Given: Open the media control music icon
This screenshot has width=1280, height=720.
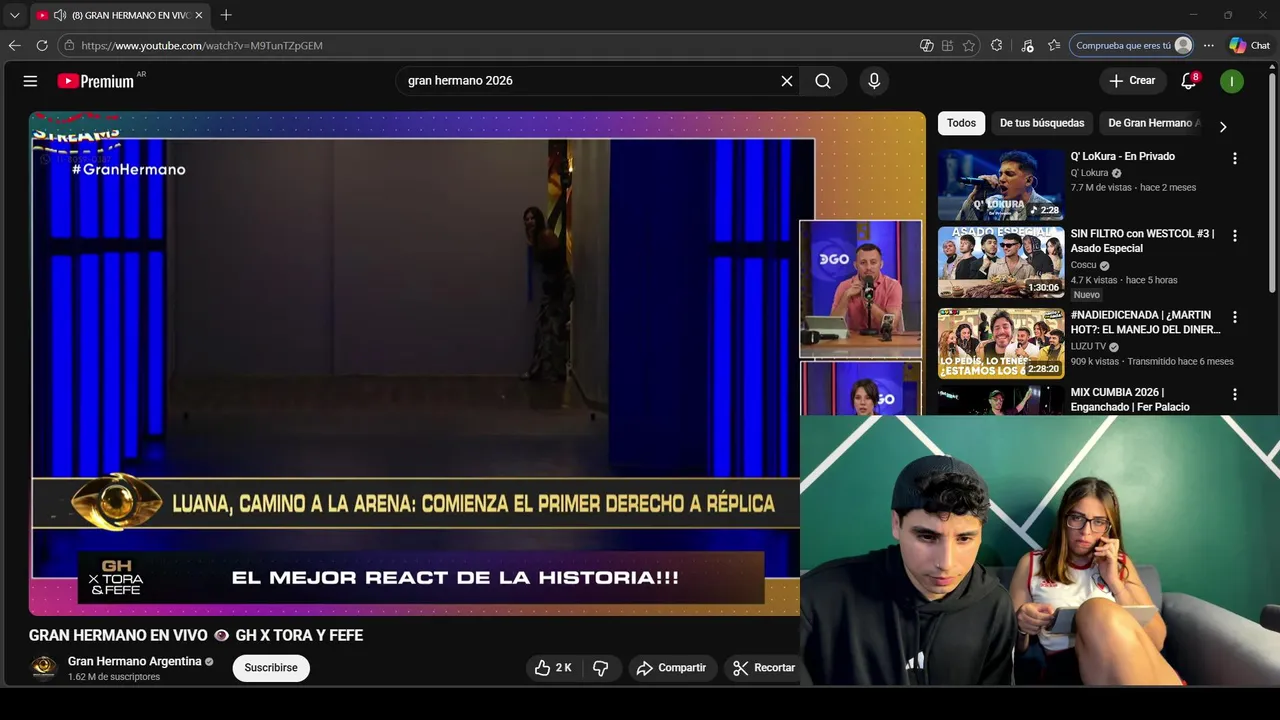Looking at the screenshot, I should point(1027,45).
